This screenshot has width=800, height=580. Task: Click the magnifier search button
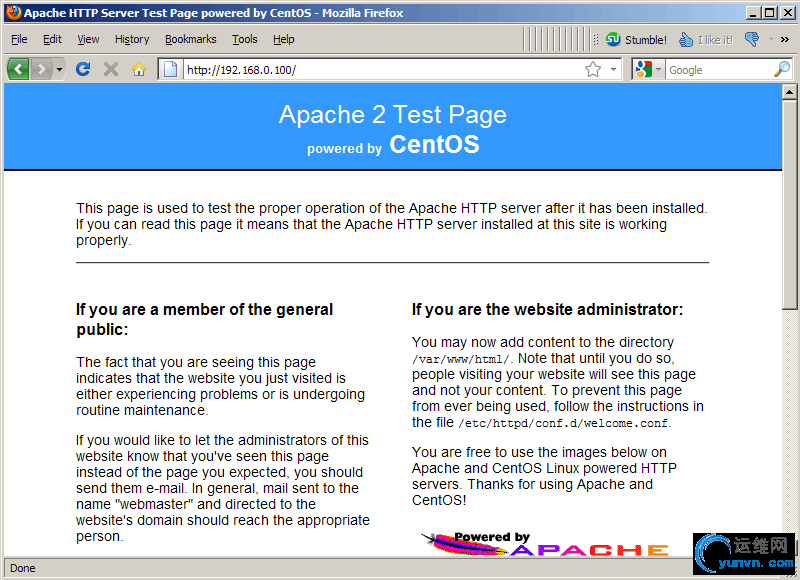(782, 69)
